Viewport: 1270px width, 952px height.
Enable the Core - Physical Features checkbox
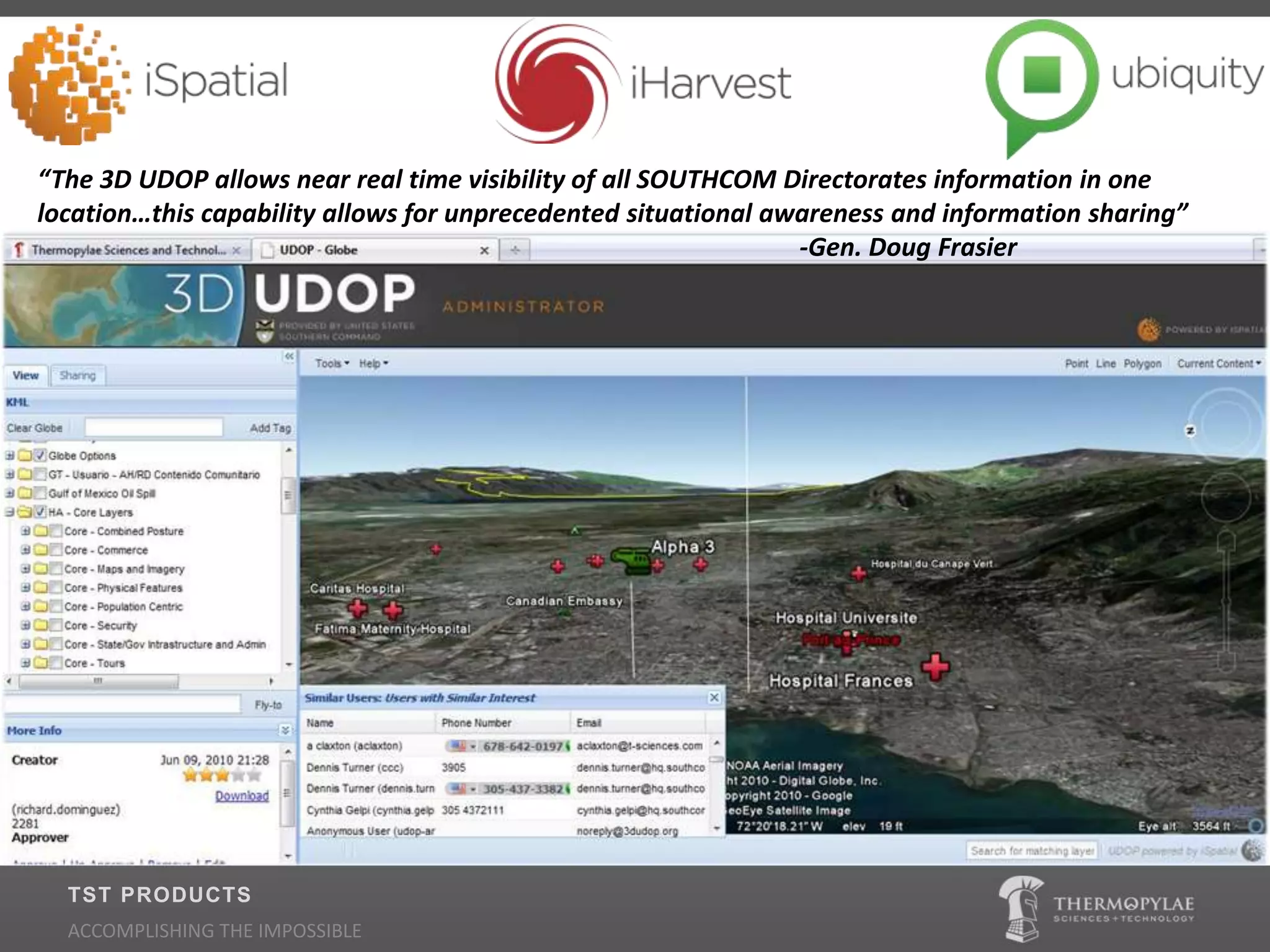(x=56, y=588)
